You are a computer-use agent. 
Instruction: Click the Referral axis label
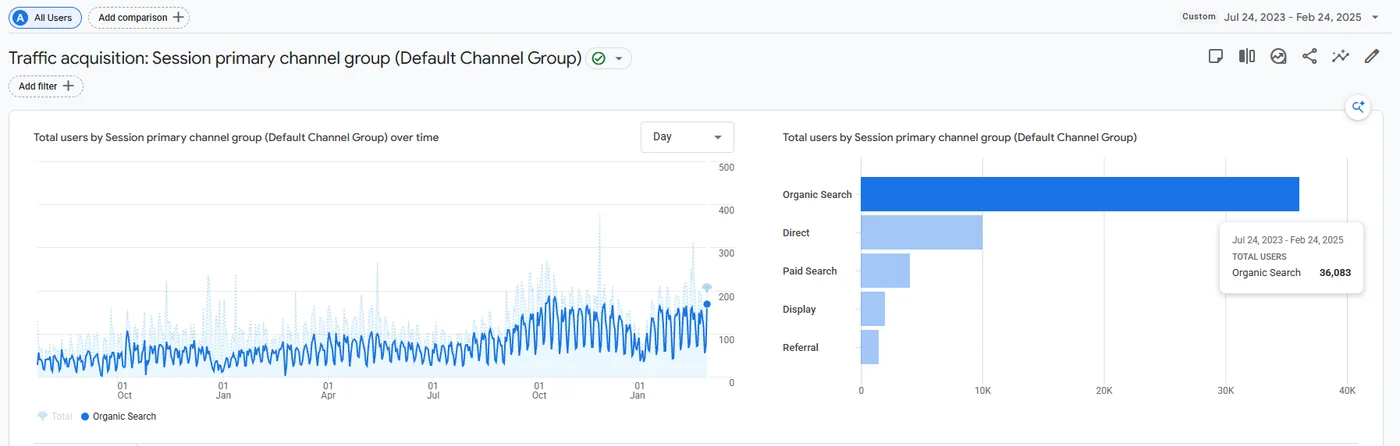coord(801,348)
